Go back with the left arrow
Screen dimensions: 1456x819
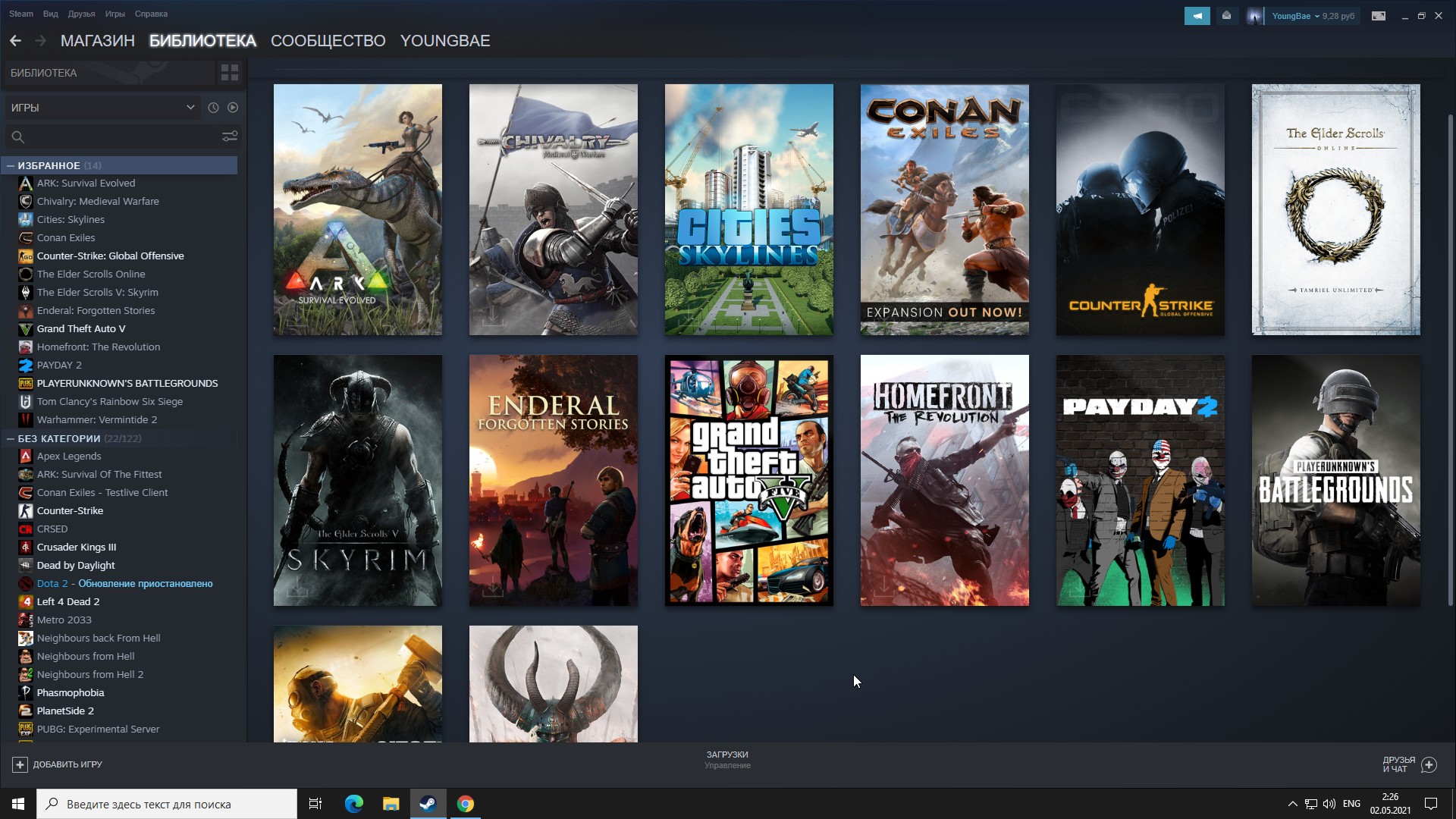click(x=15, y=41)
